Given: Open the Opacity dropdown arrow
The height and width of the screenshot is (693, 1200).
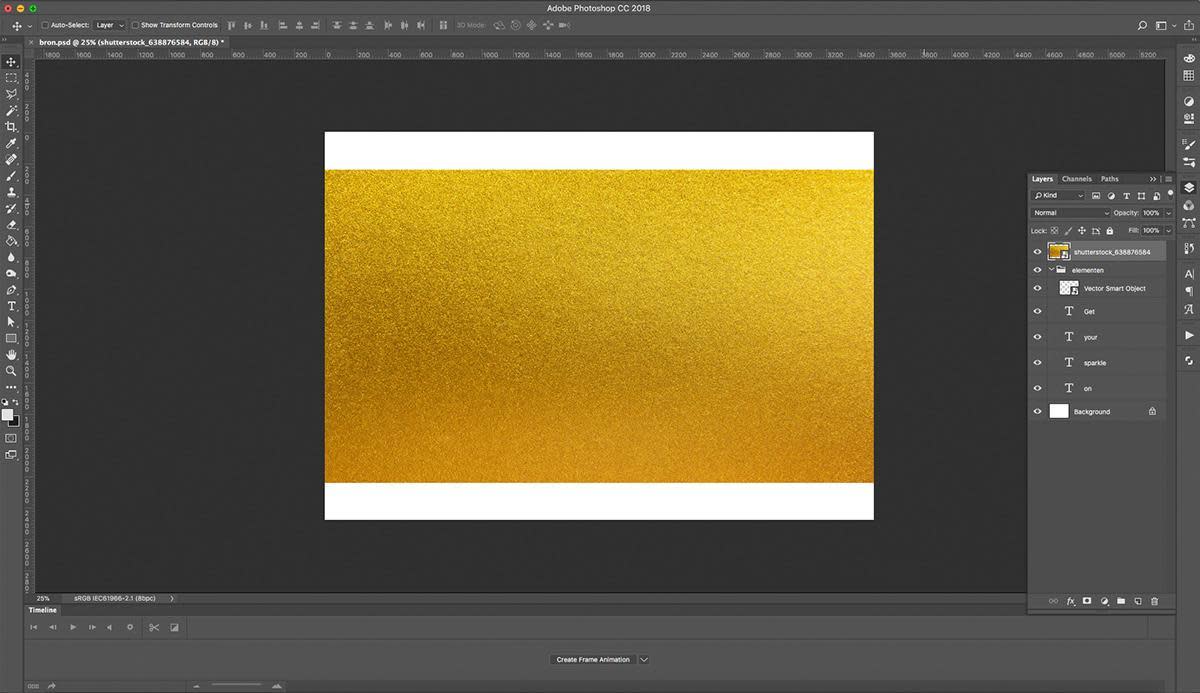Looking at the screenshot, I should click(x=1167, y=212).
